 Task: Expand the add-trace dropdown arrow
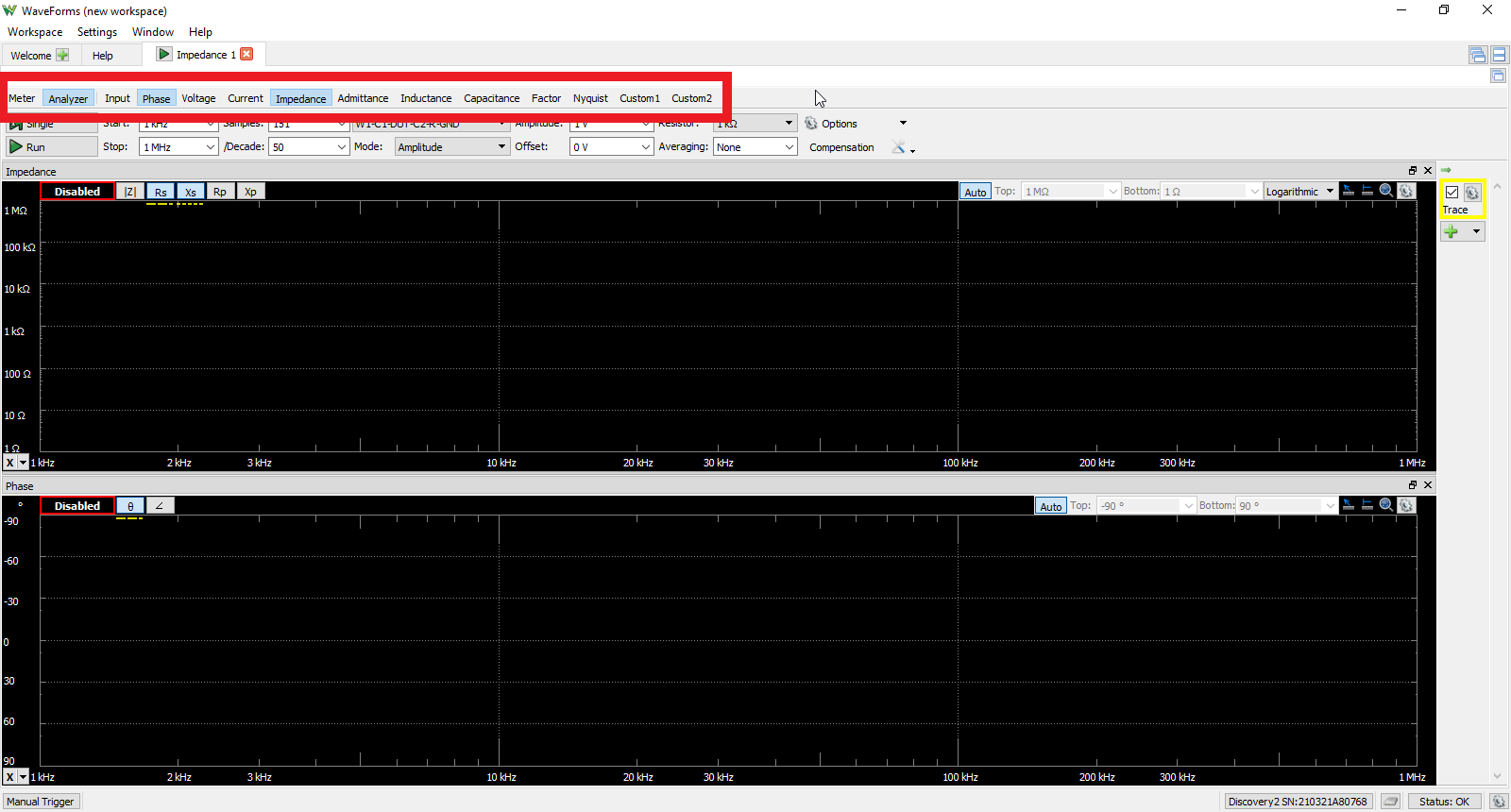[1476, 231]
